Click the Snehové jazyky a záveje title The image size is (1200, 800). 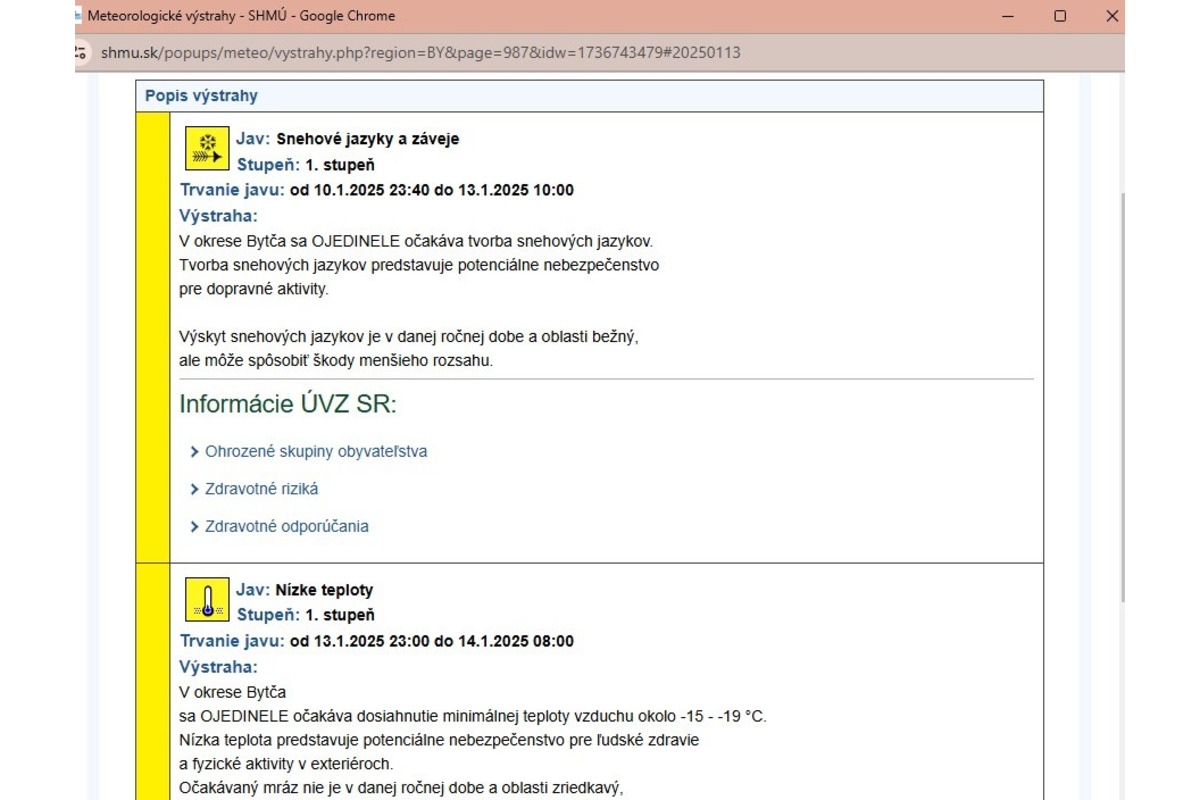[x=367, y=139]
